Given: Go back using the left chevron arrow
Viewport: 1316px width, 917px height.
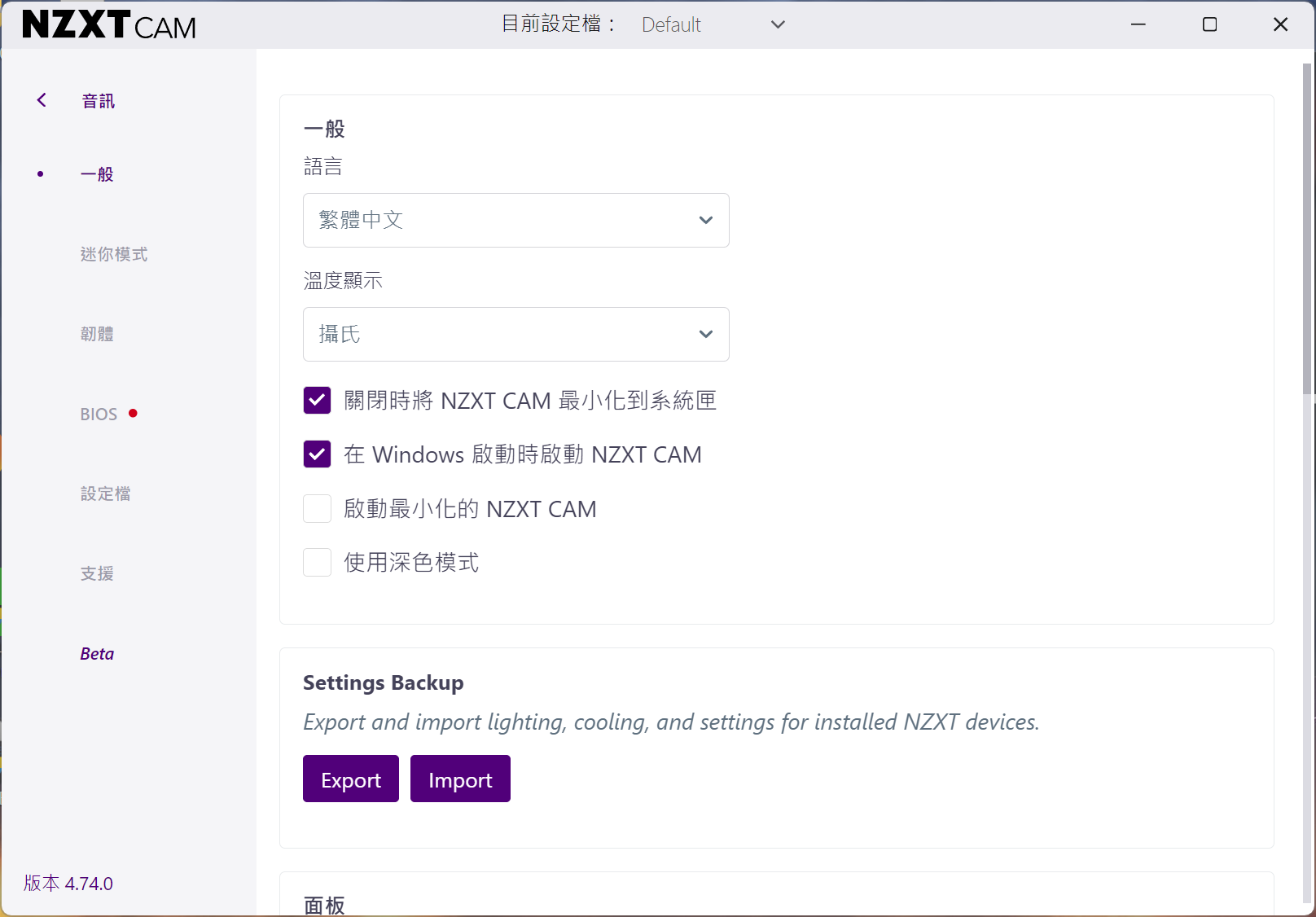Looking at the screenshot, I should coord(42,100).
